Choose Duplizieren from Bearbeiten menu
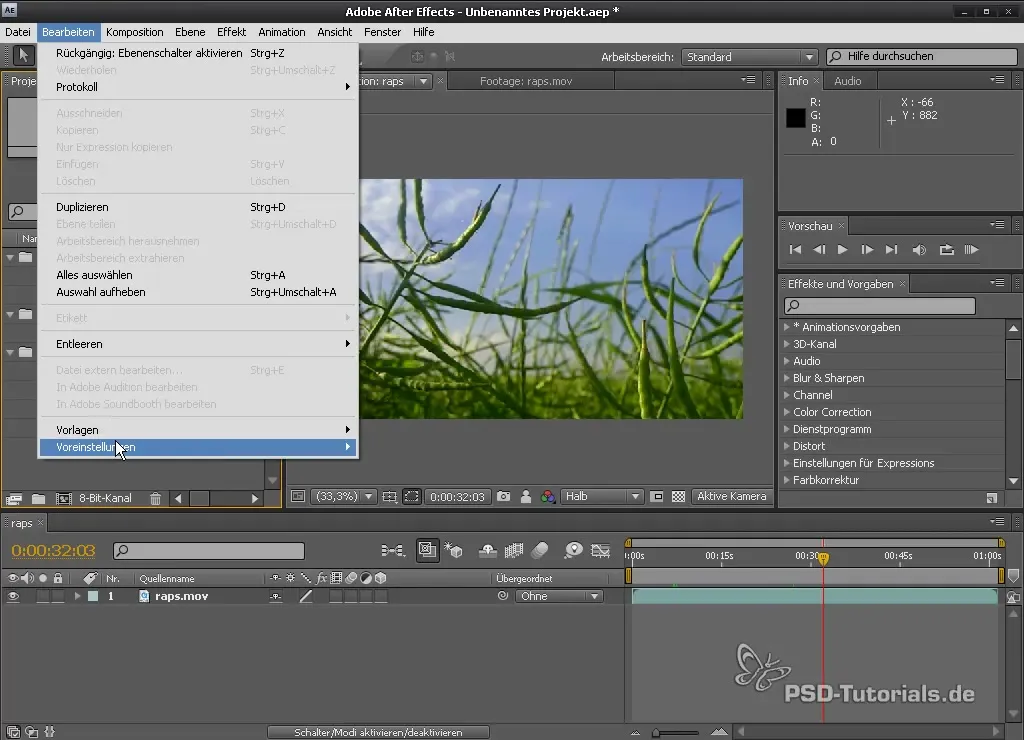 (198, 207)
